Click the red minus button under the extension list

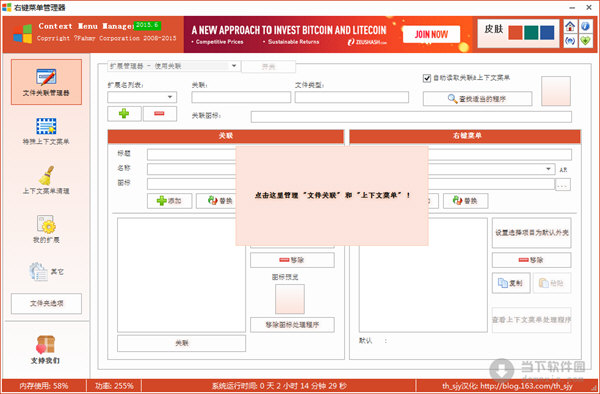pyautogui.click(x=160, y=114)
